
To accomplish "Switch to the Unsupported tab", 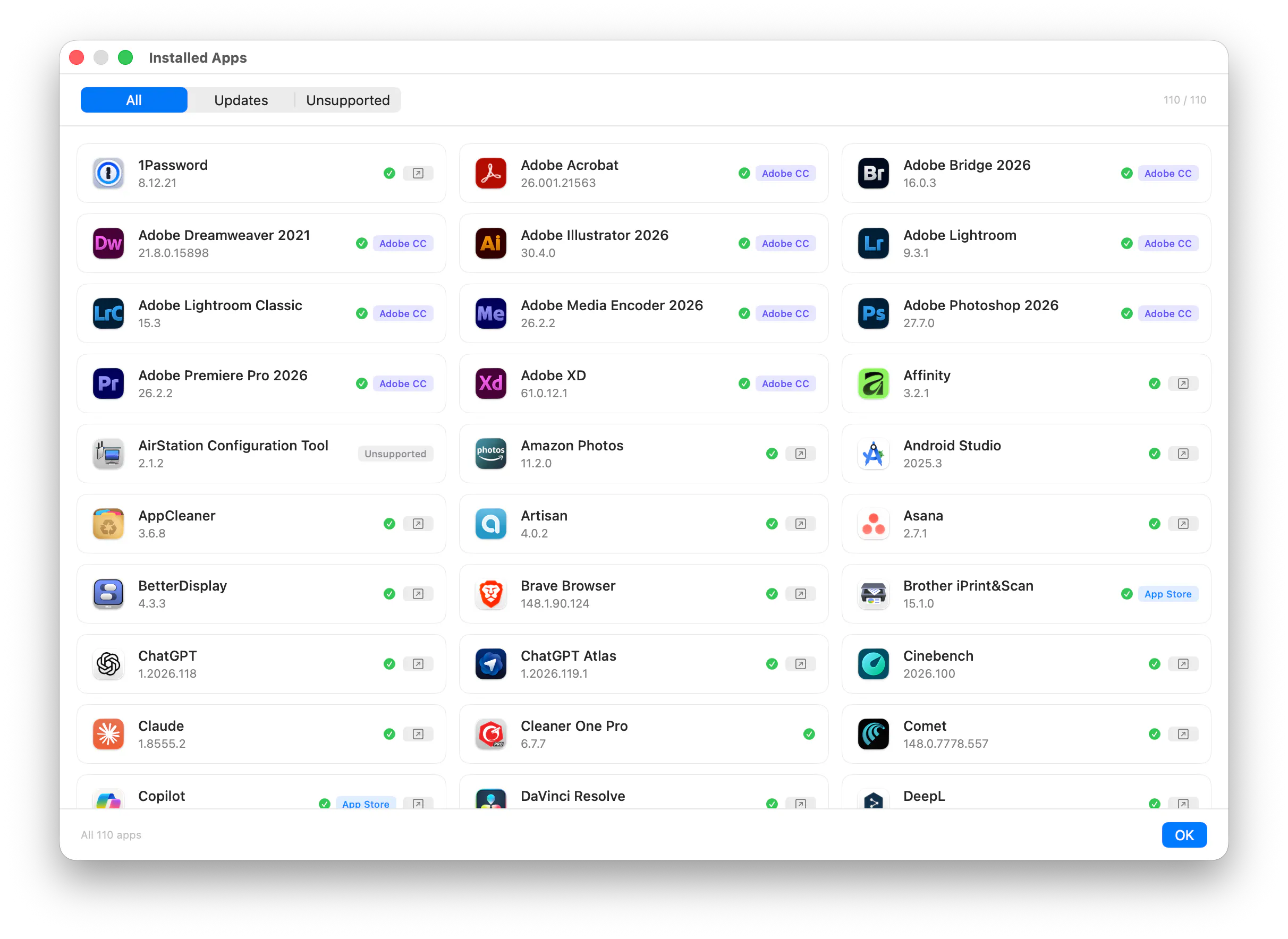I will 348,100.
